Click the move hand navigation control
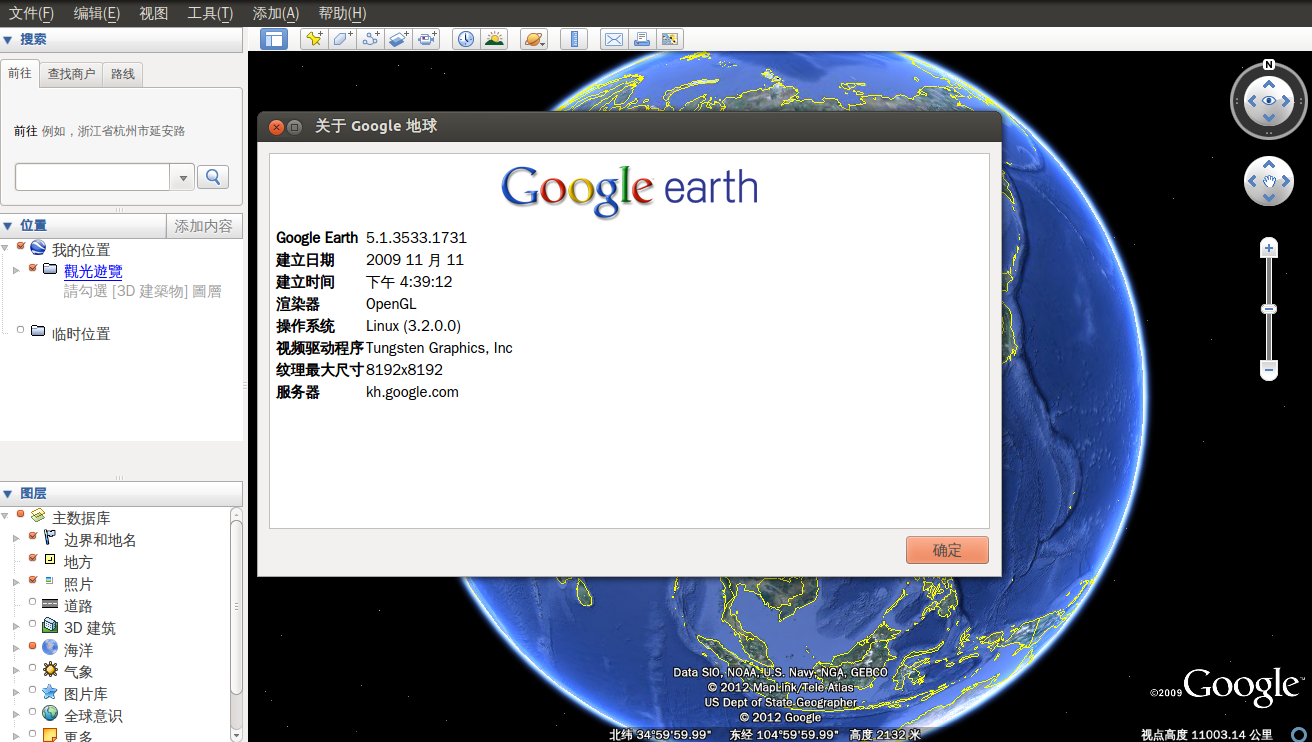Viewport: 1312px width, 742px height. [1269, 181]
